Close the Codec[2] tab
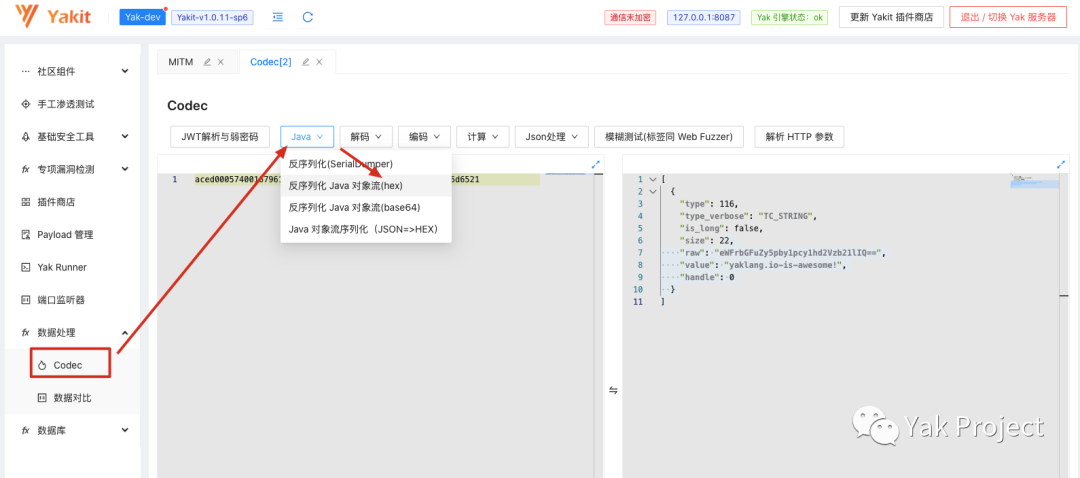This screenshot has width=1080, height=478. [x=319, y=62]
